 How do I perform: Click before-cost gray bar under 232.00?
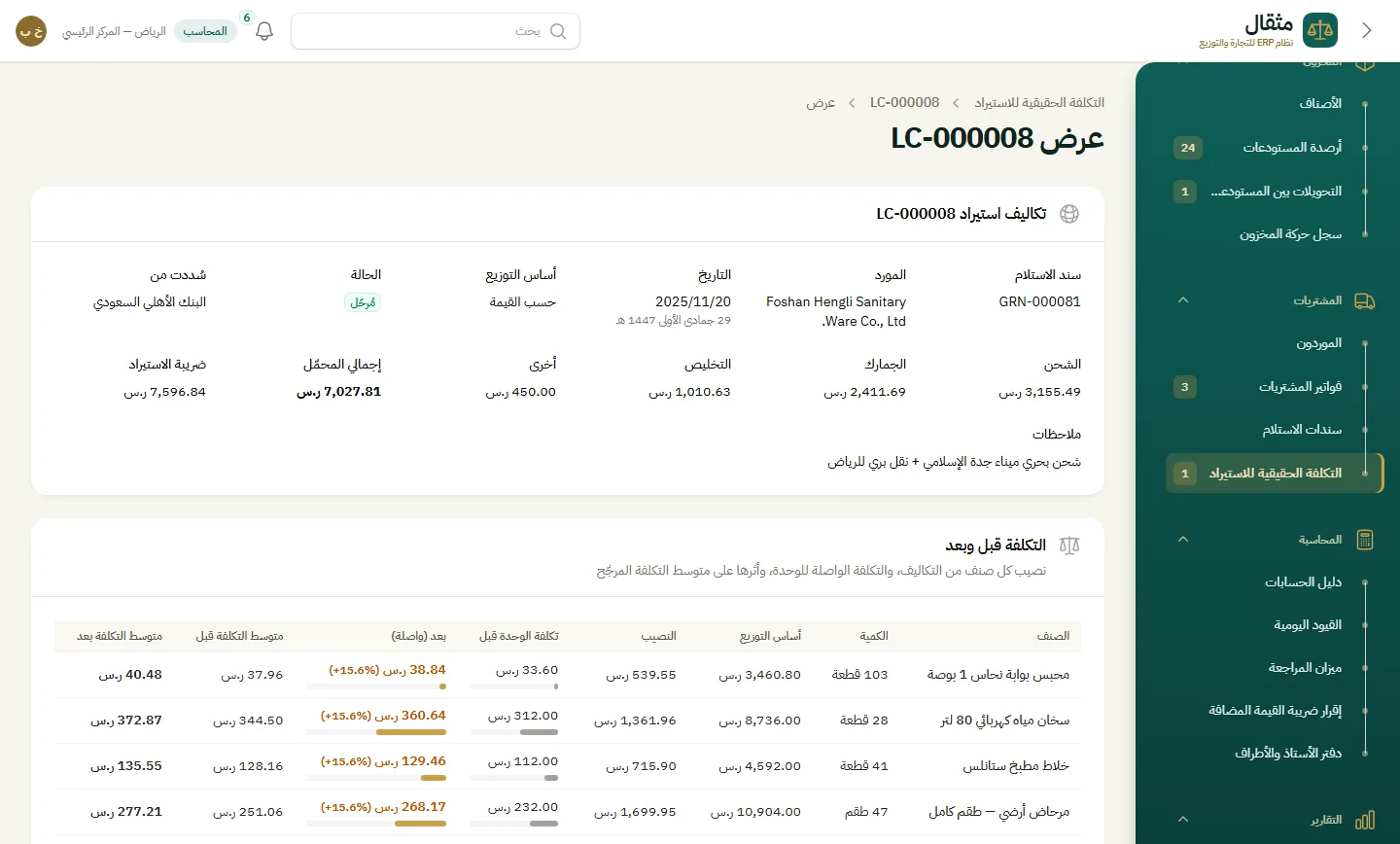(x=513, y=824)
